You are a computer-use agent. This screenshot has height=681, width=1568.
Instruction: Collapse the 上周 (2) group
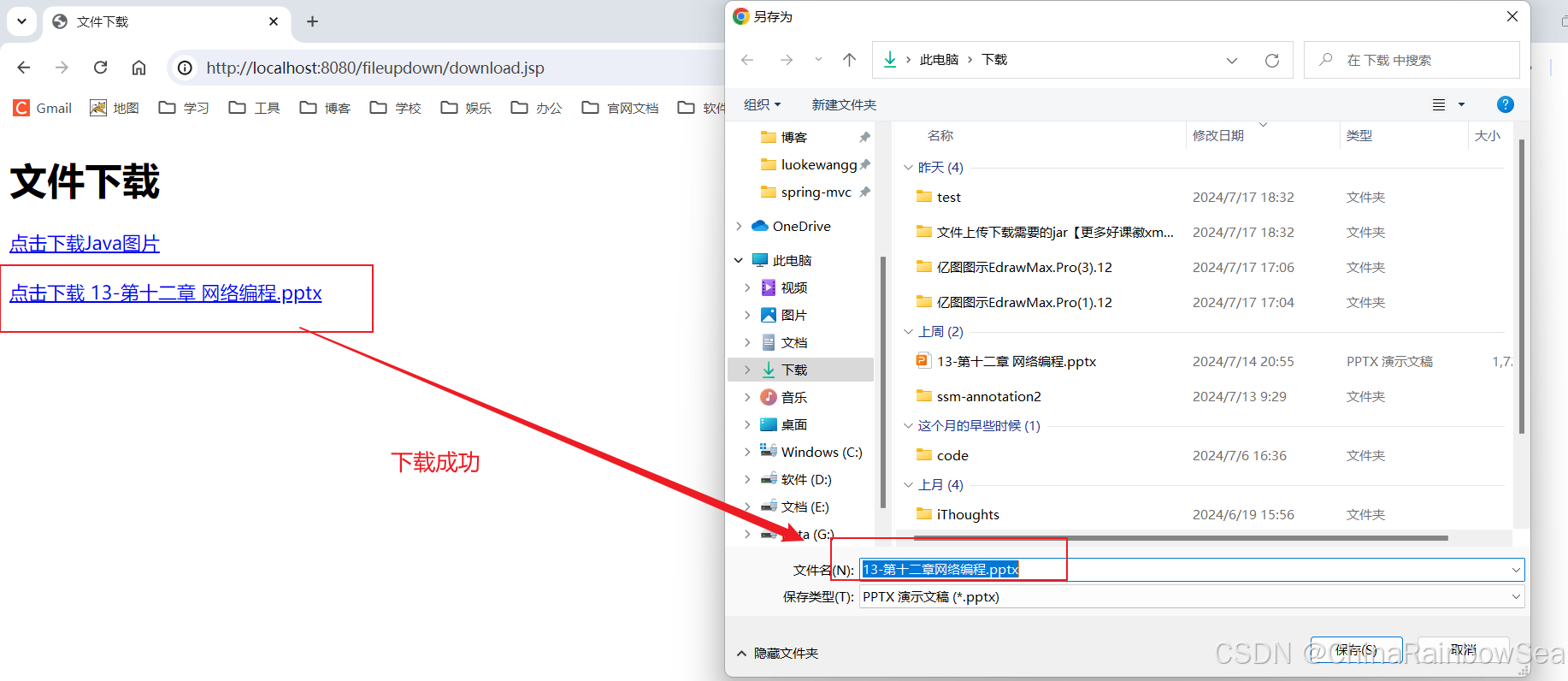point(909,332)
